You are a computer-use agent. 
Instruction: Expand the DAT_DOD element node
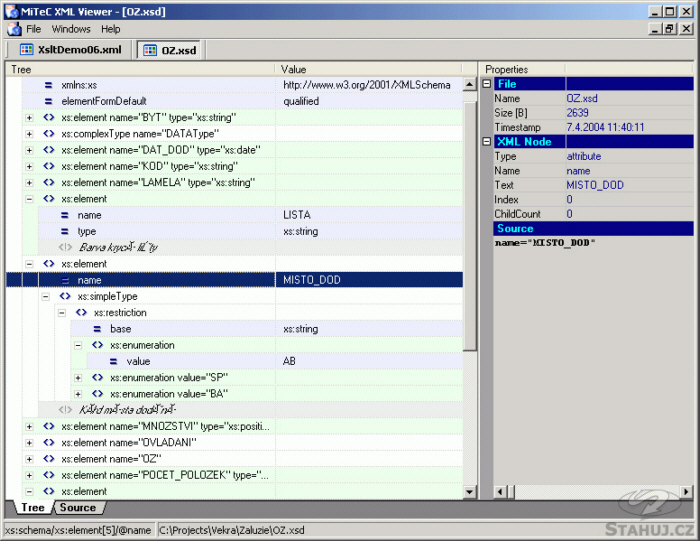click(x=29, y=150)
